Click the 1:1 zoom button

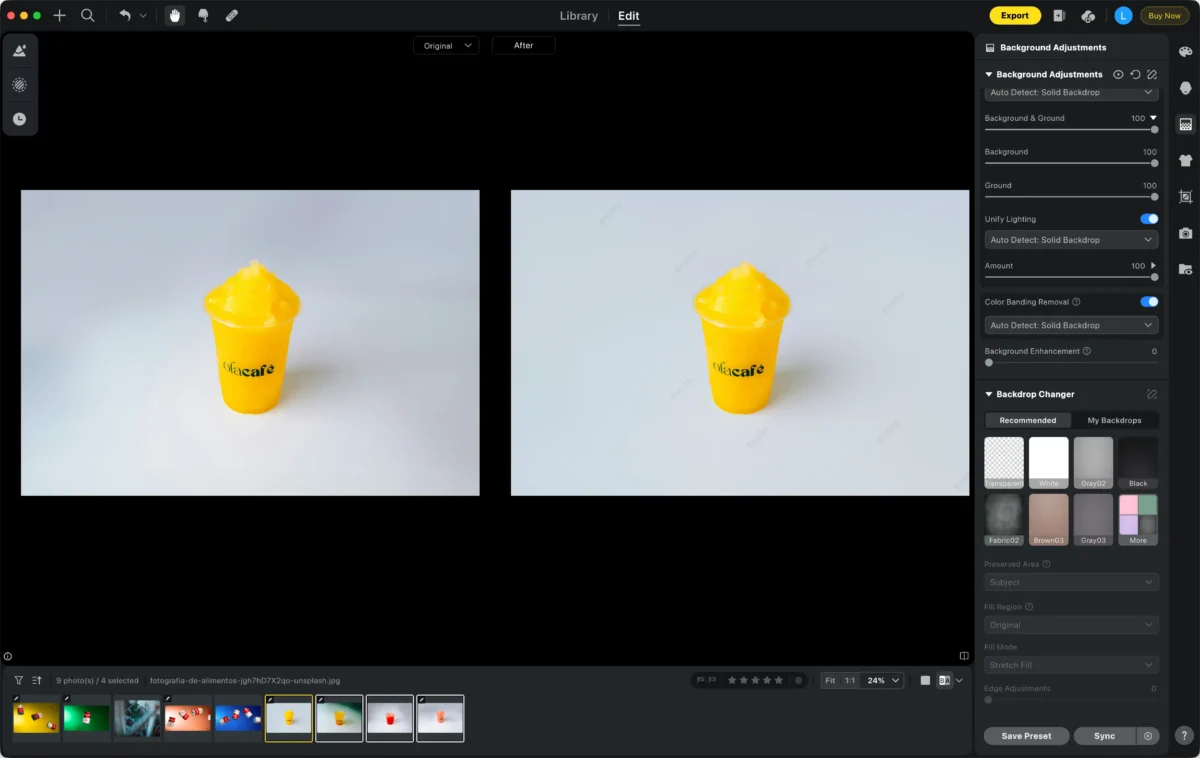(x=850, y=680)
